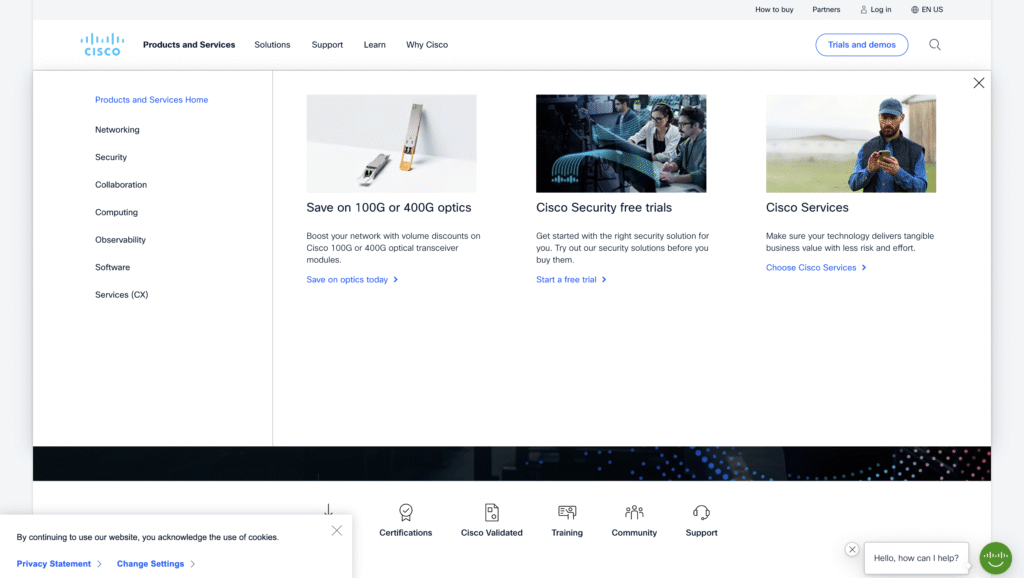The width and height of the screenshot is (1024, 578).
Task: Open the Support navigation menu
Action: coord(327,45)
